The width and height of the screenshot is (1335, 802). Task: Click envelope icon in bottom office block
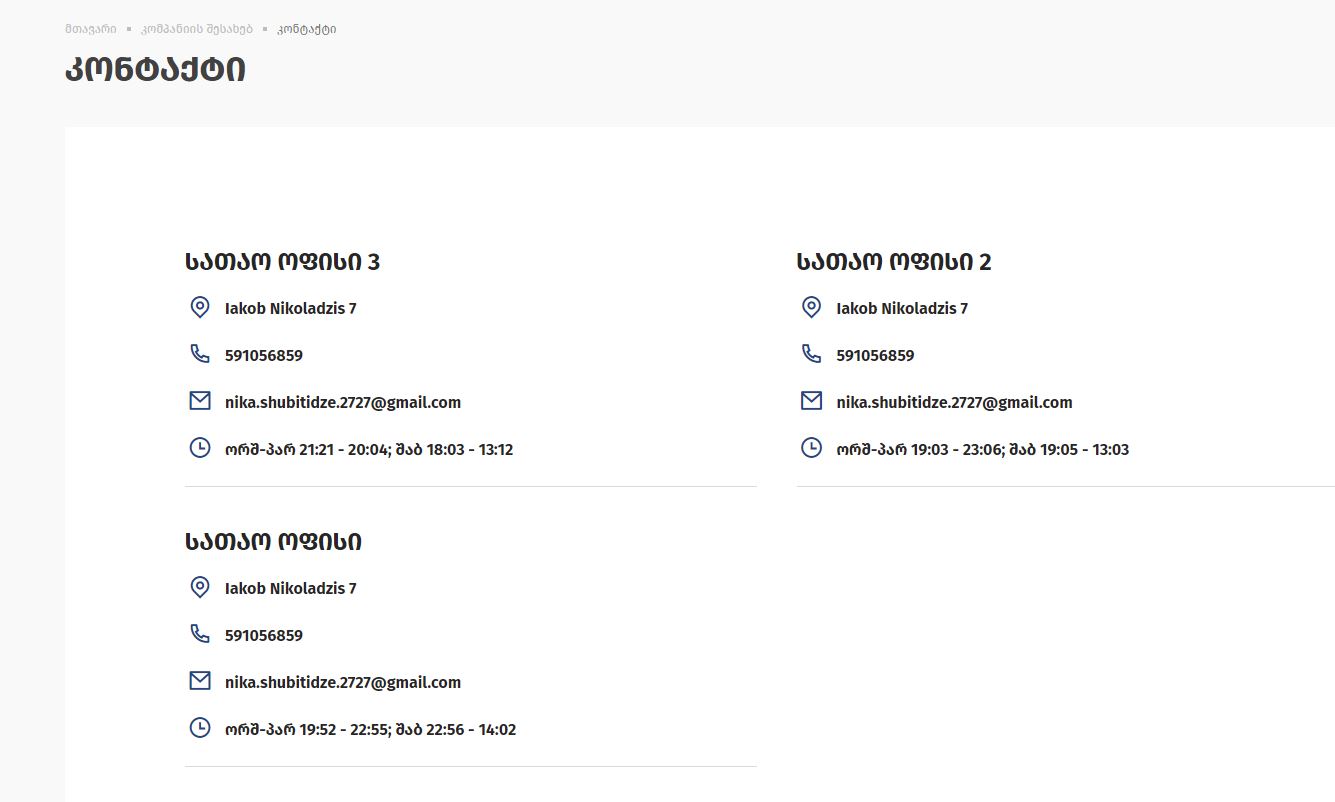tap(200, 681)
